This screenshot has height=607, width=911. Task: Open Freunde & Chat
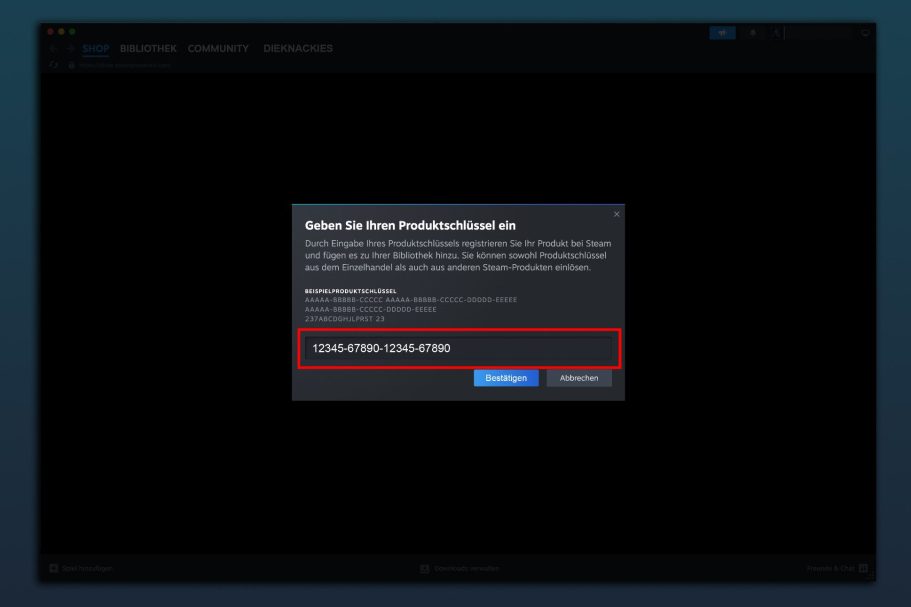[x=831, y=568]
